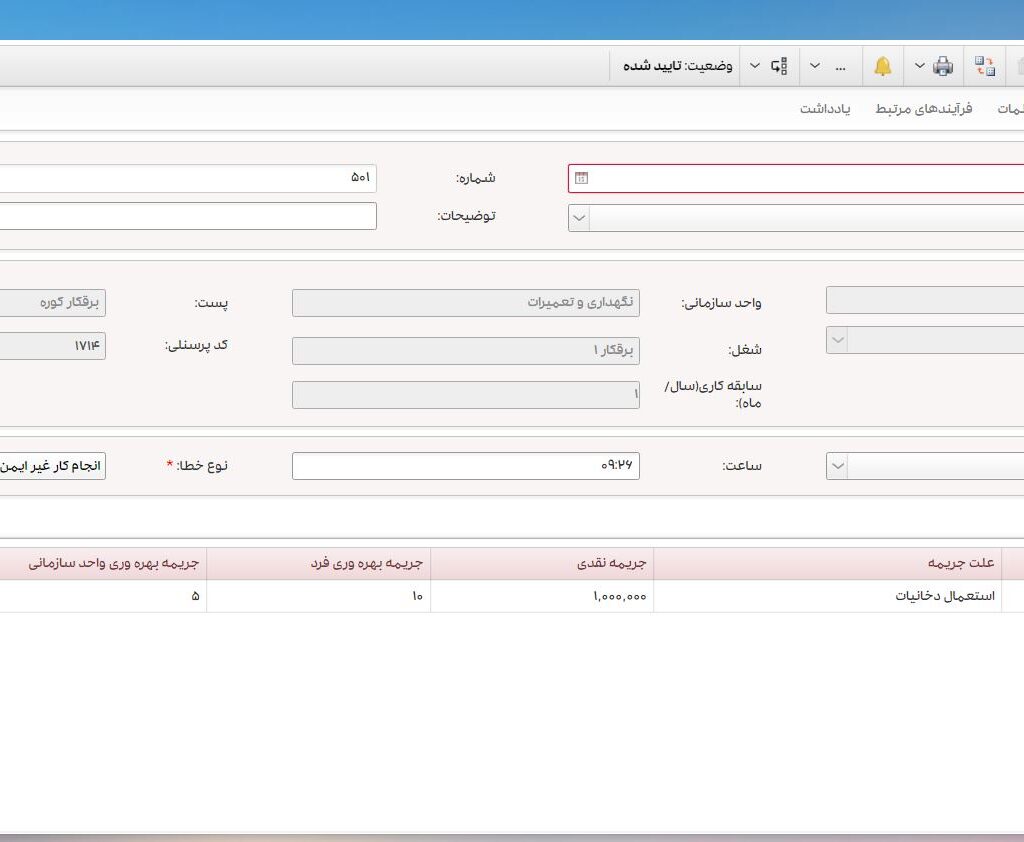Open dropdown arrow next to three dots

pos(815,66)
